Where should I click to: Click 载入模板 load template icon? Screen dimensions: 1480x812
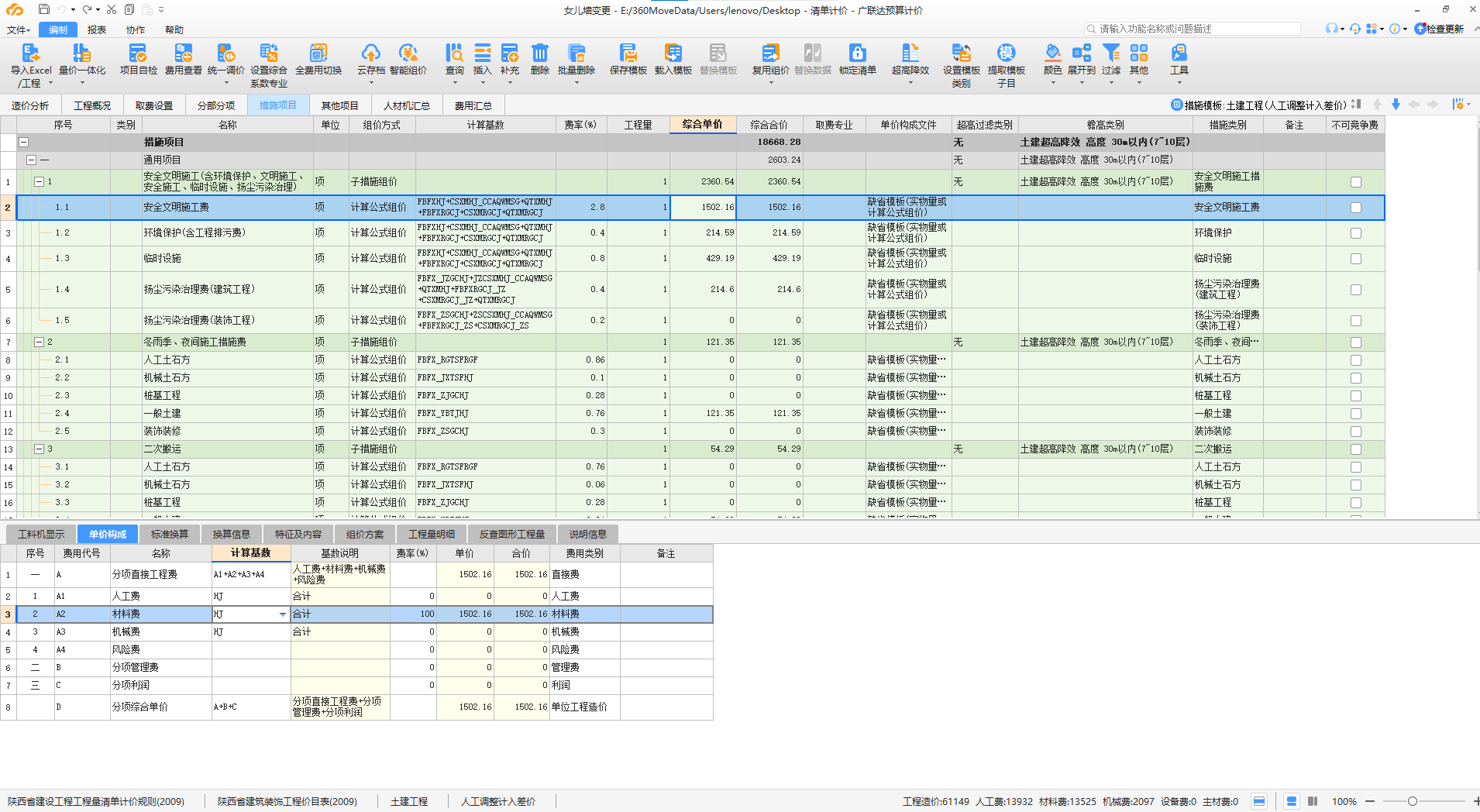(x=673, y=53)
